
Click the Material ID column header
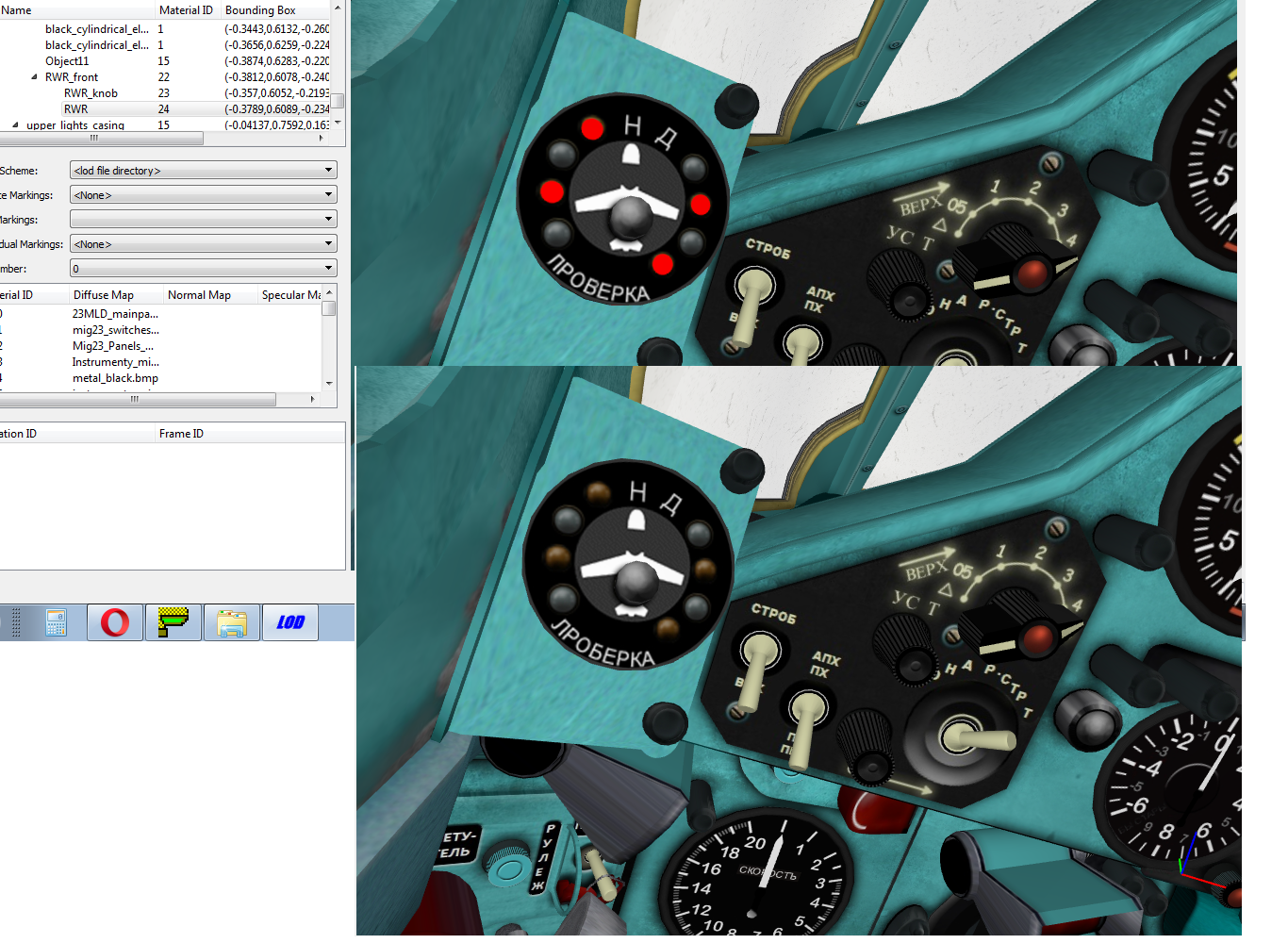point(186,10)
